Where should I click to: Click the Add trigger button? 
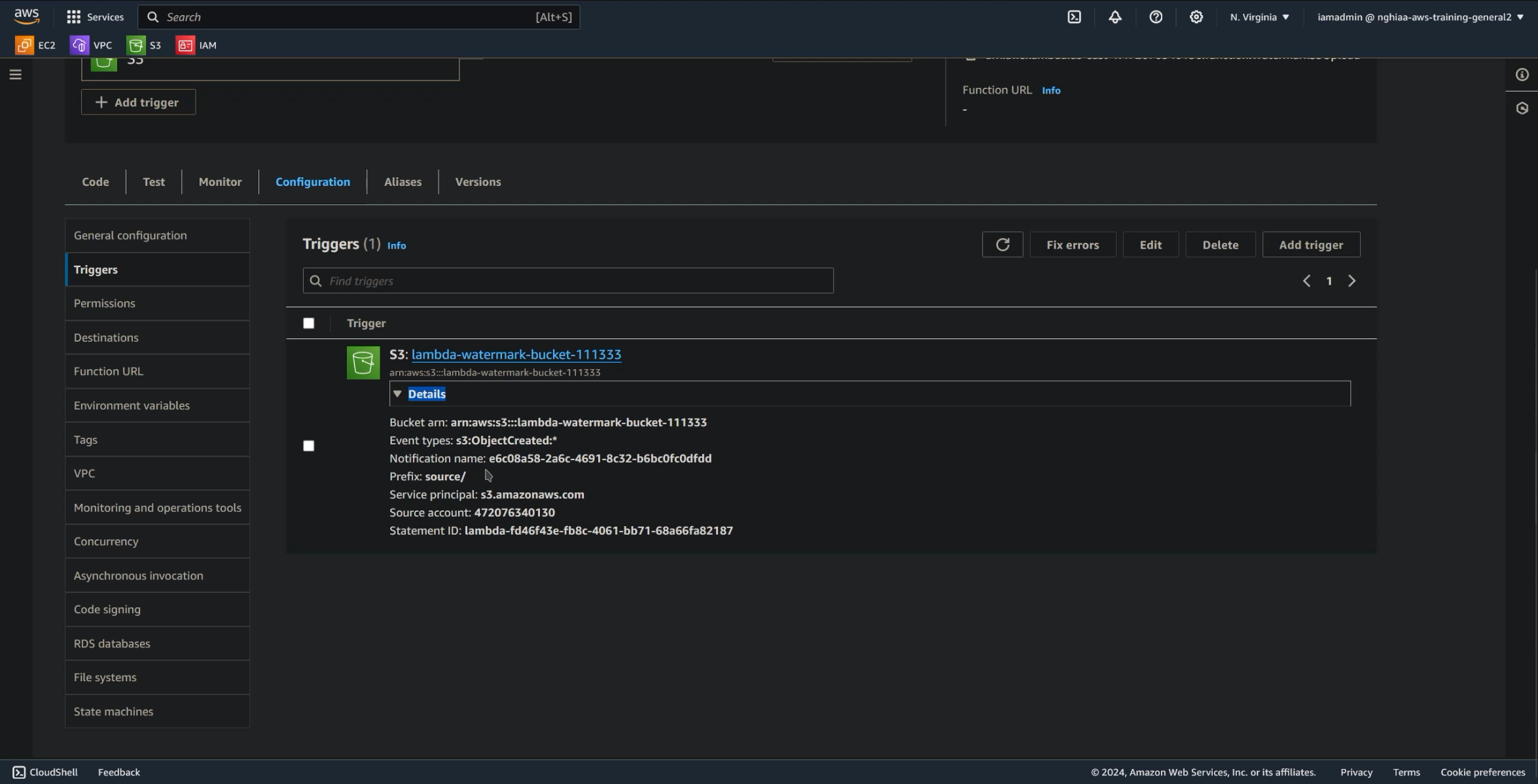tap(1310, 244)
